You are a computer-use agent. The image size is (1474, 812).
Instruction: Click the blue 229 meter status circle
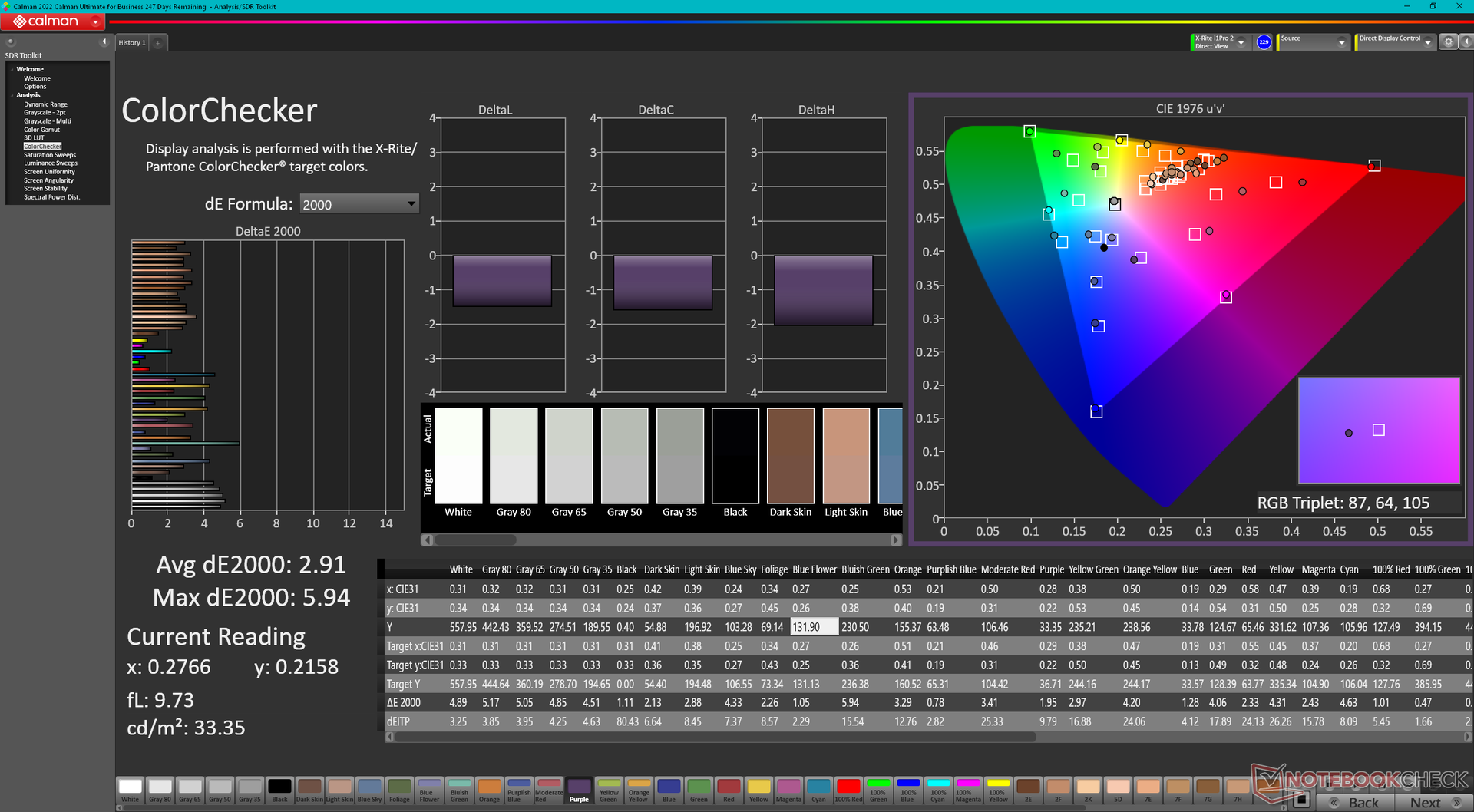1264,42
